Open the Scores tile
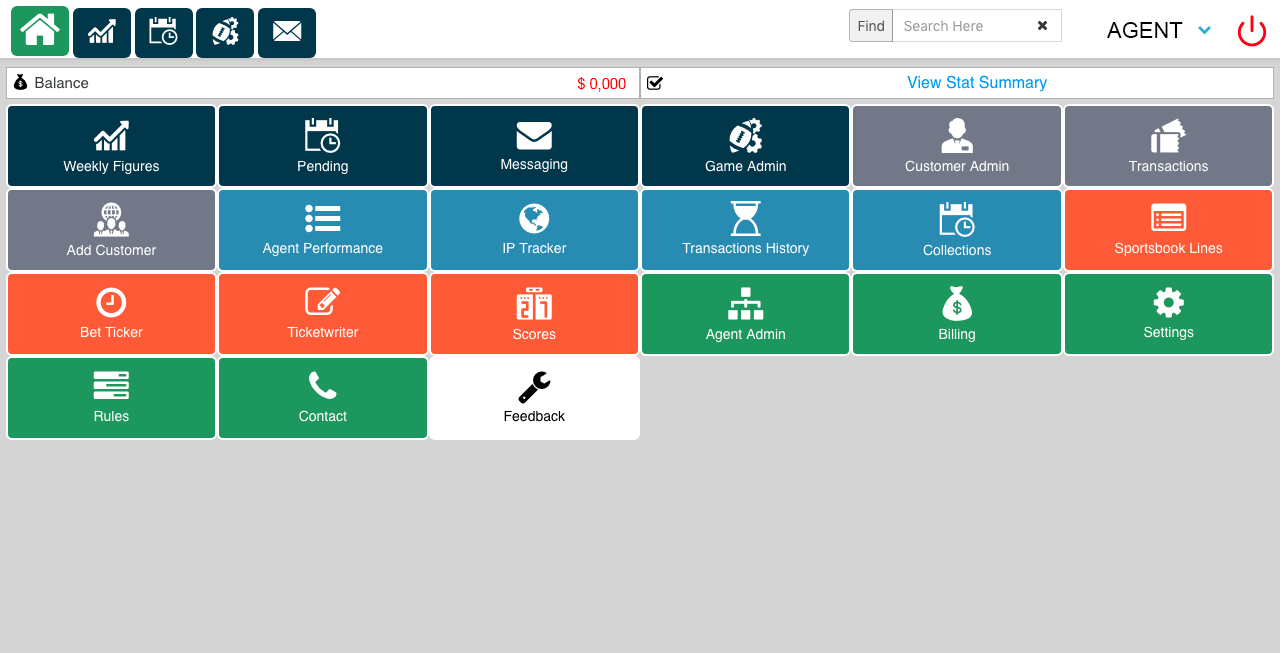The image size is (1280, 653). coord(534,314)
